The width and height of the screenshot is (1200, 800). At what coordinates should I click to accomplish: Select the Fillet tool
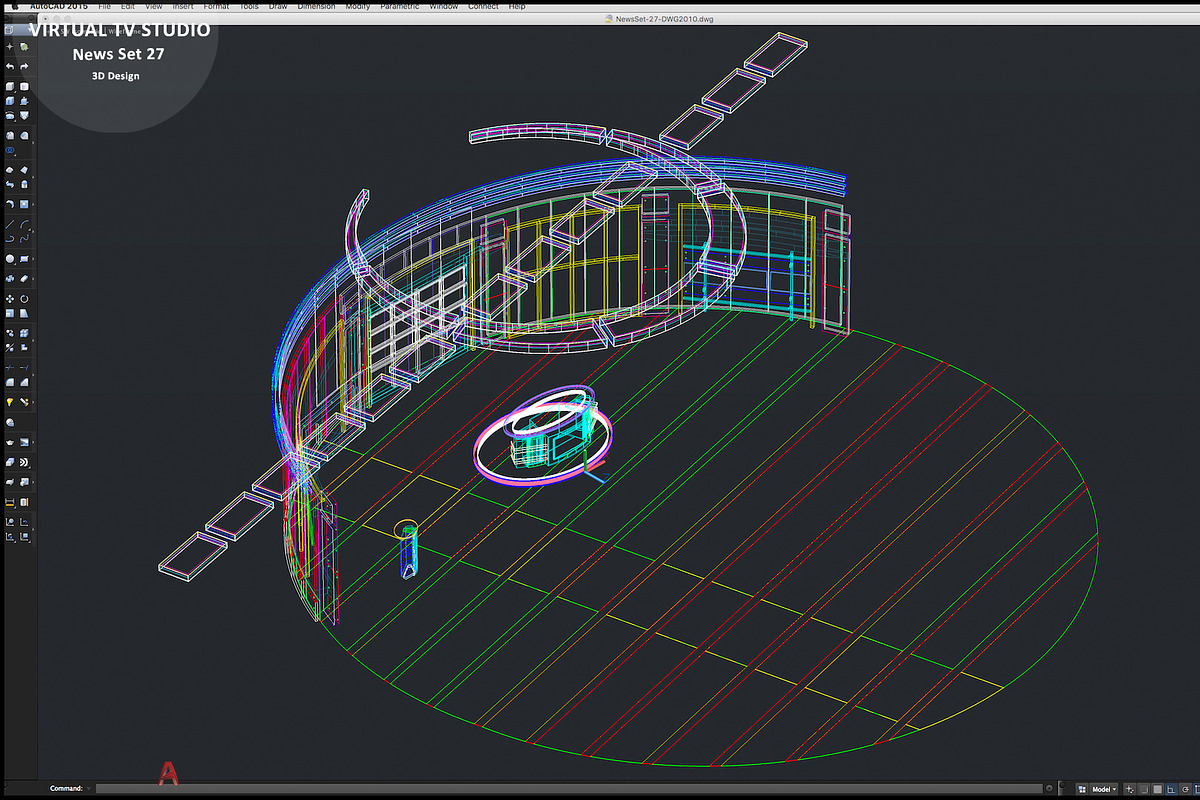click(10, 382)
